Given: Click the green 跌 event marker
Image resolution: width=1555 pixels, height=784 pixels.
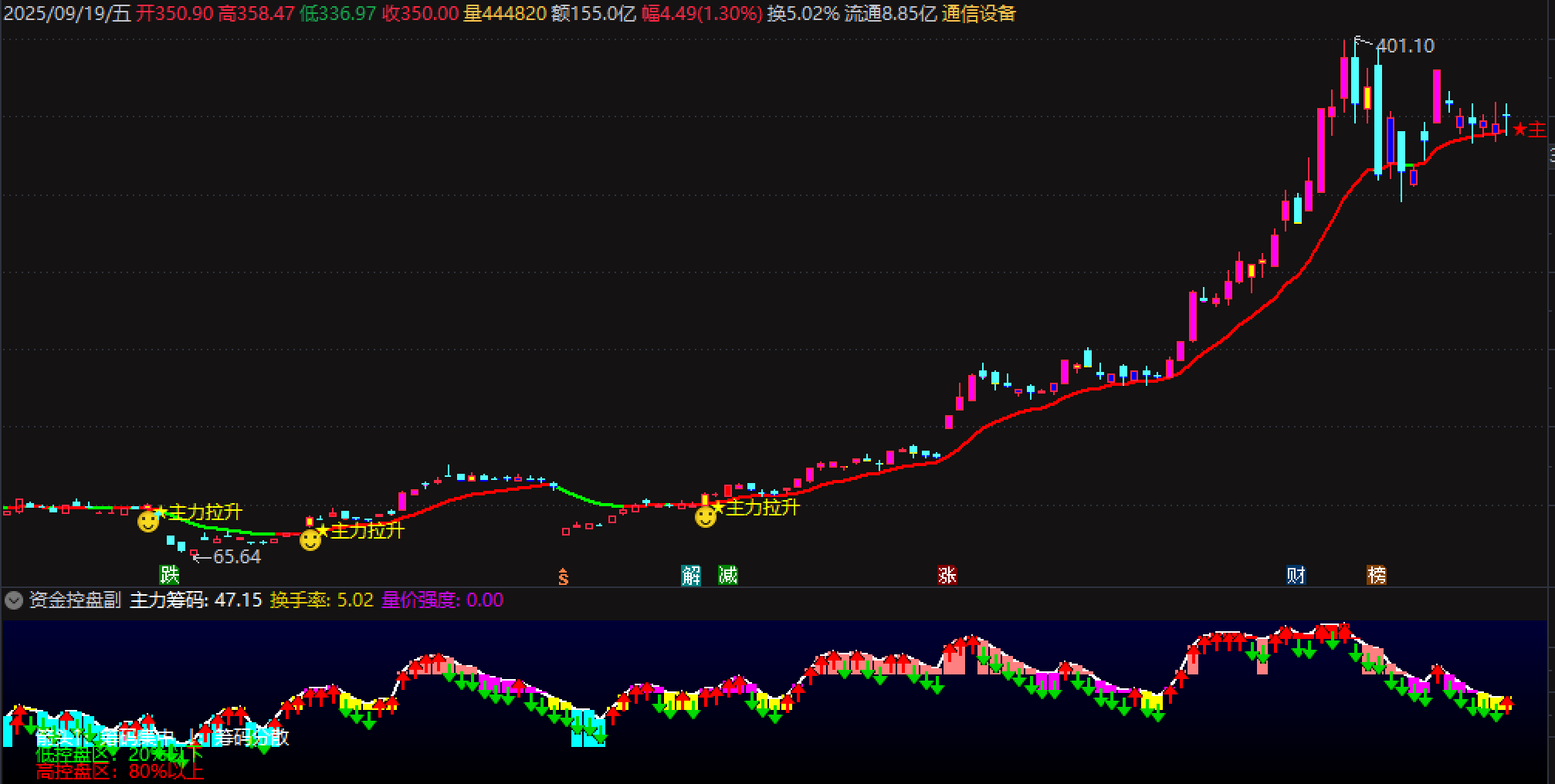Looking at the screenshot, I should (169, 575).
